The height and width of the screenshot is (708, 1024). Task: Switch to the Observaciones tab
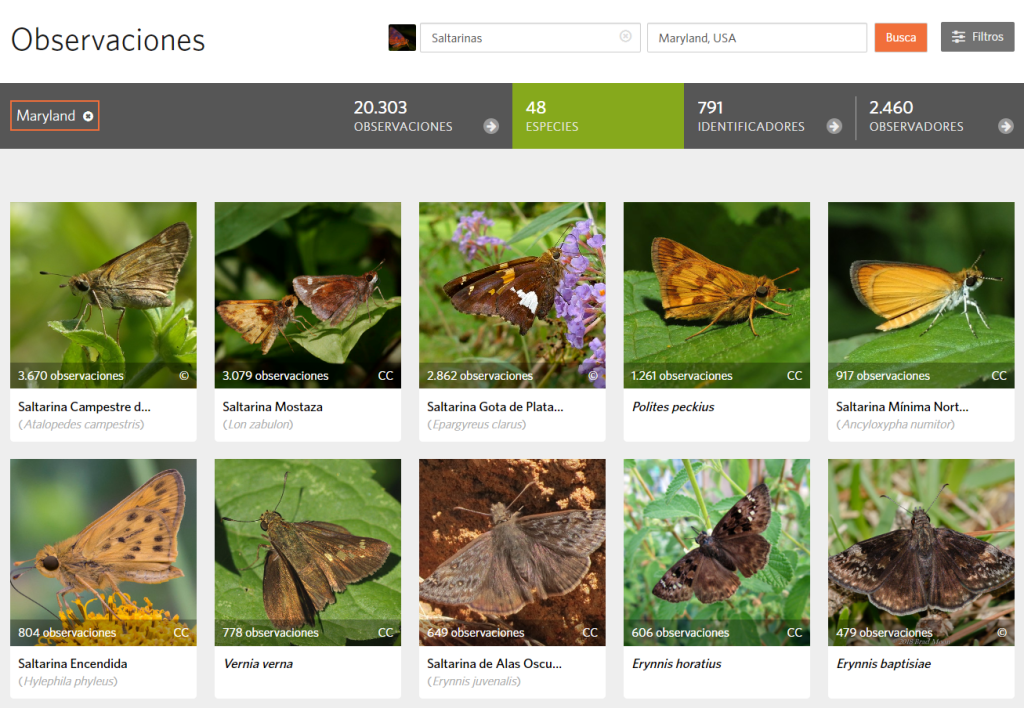413,116
